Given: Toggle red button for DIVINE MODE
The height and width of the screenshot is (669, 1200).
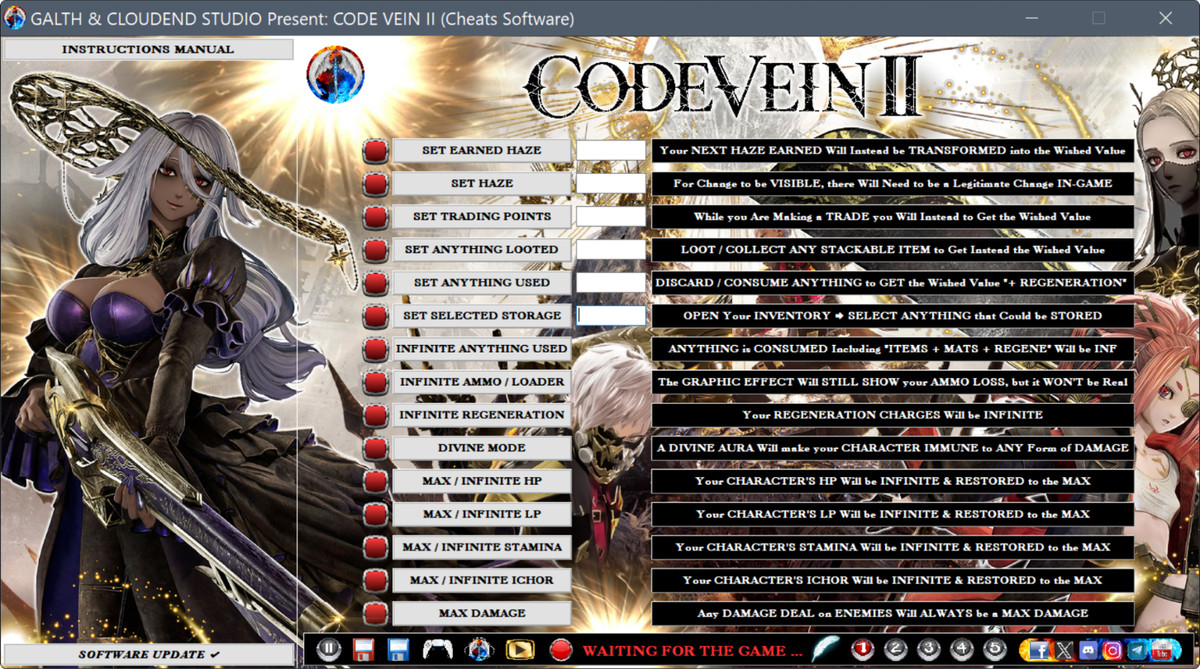Looking at the screenshot, I should 375,448.
